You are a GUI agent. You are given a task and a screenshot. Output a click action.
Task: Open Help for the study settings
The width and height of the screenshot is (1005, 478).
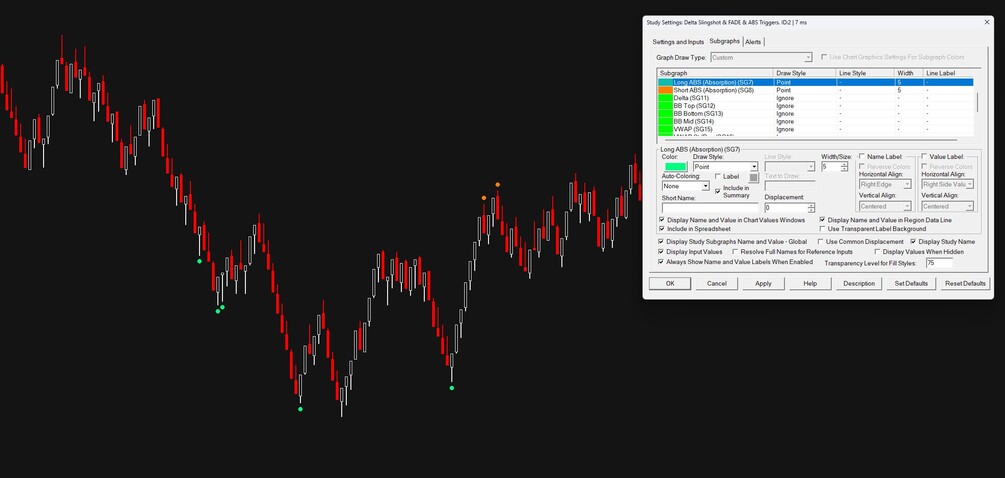pyautogui.click(x=810, y=283)
